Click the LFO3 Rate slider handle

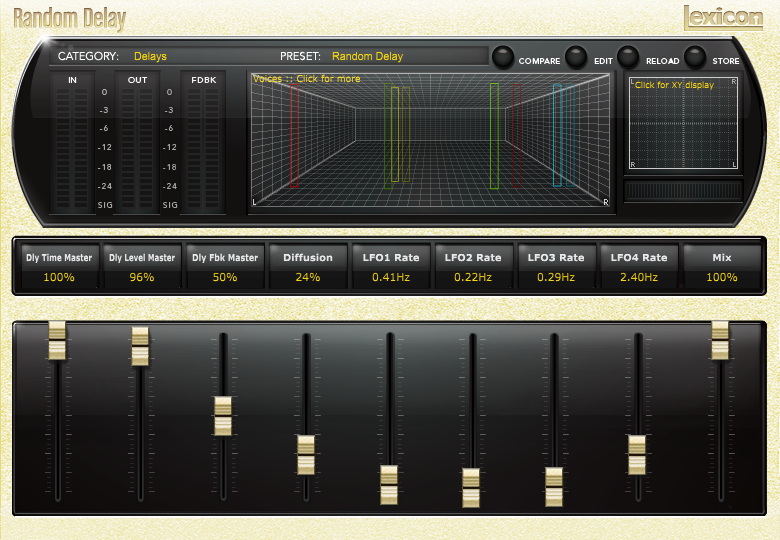click(x=554, y=487)
